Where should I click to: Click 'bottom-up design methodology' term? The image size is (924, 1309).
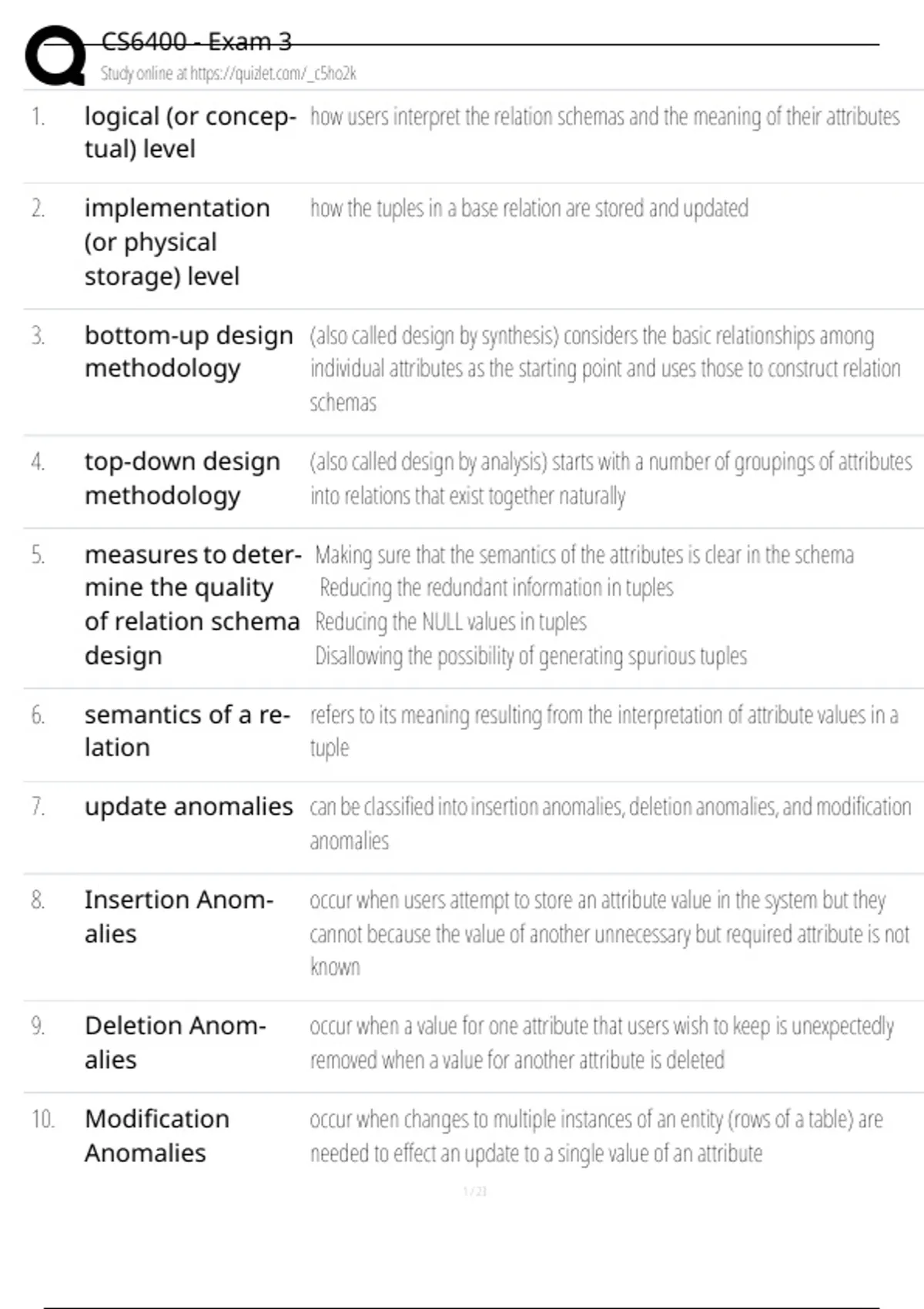point(189,352)
